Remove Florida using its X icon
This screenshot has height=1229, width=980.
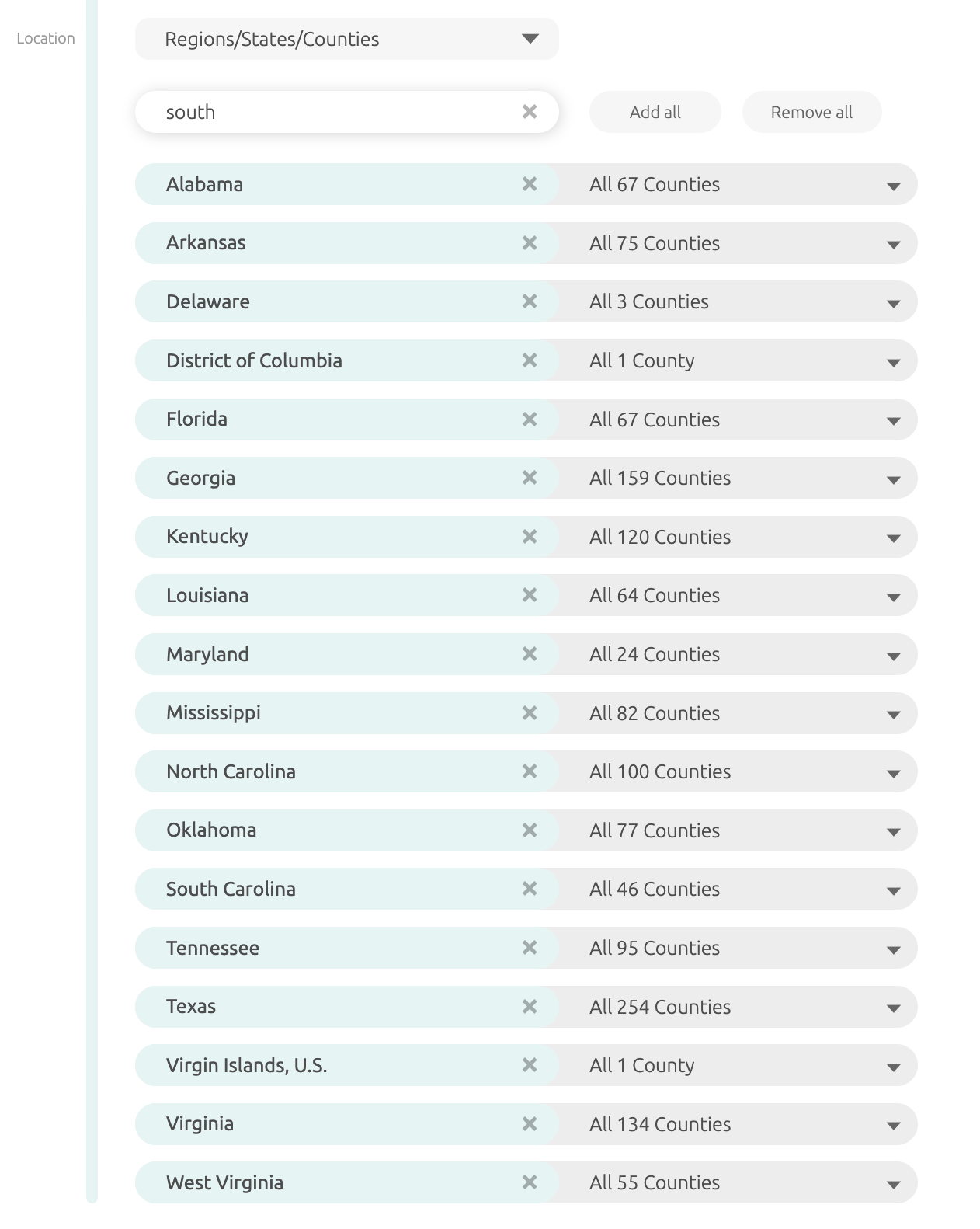point(530,420)
